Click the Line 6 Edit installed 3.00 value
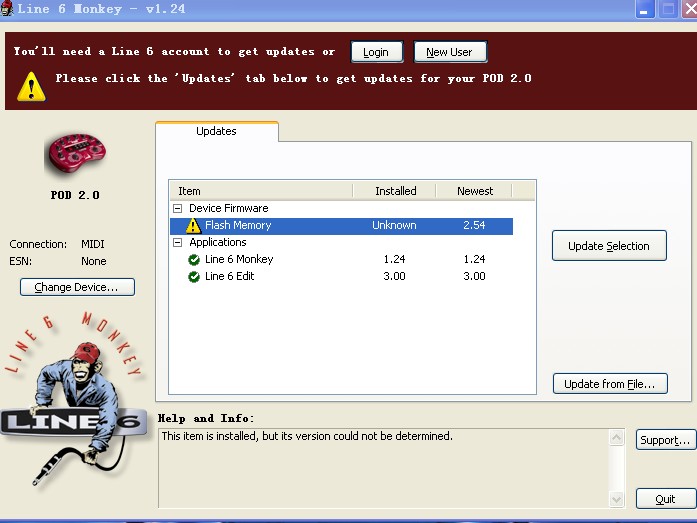Image resolution: width=697 pixels, height=523 pixels. click(394, 276)
